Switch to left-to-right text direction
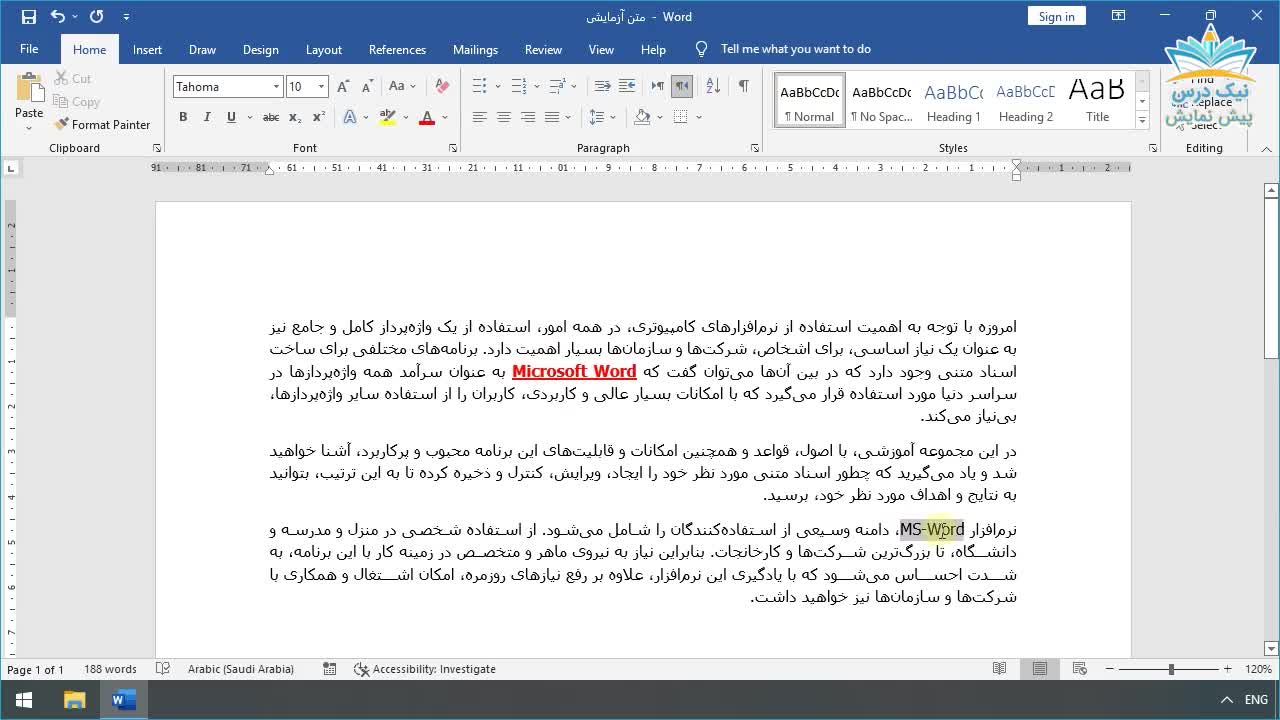The height and width of the screenshot is (720, 1280). tap(657, 87)
